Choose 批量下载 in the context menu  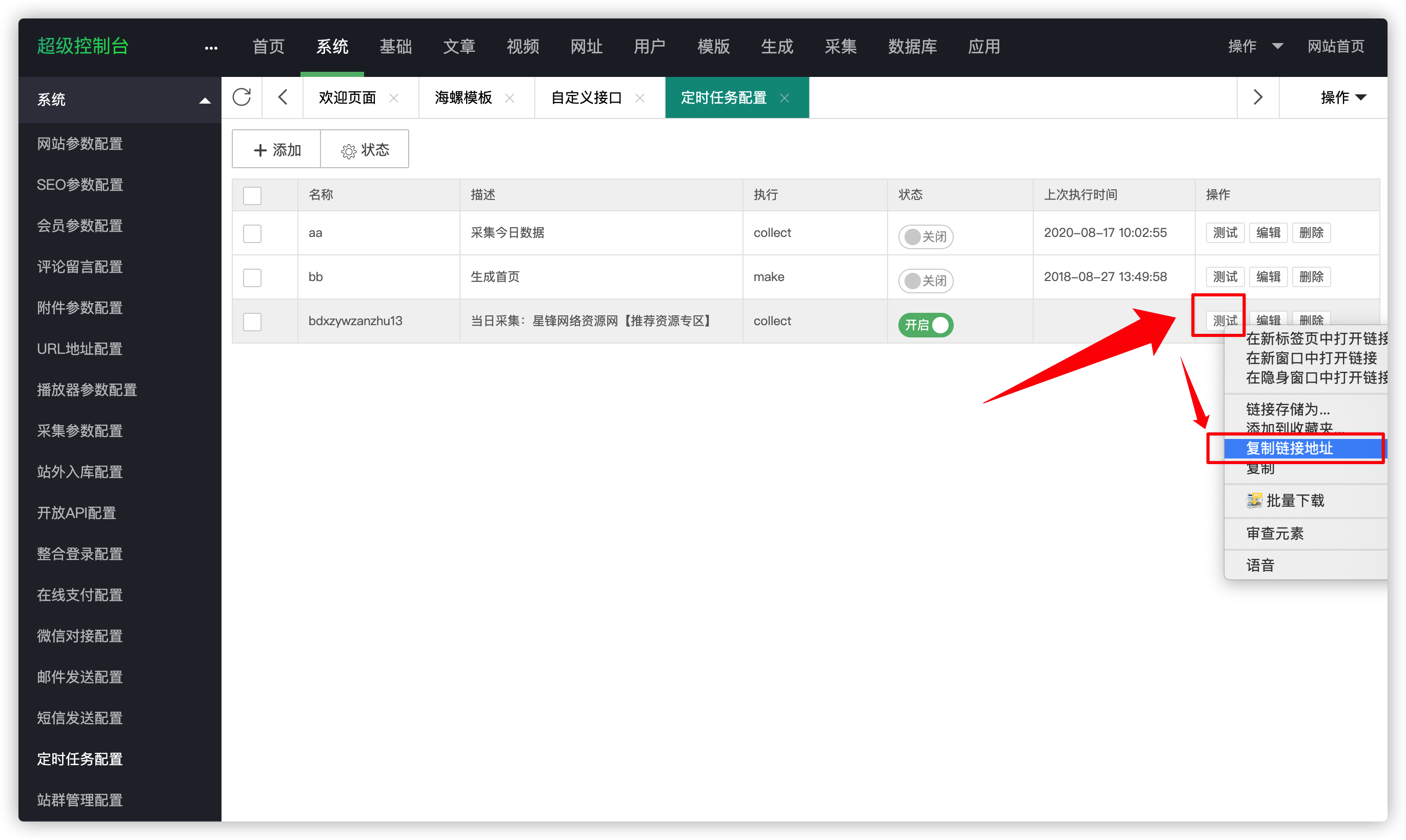click(x=1306, y=501)
